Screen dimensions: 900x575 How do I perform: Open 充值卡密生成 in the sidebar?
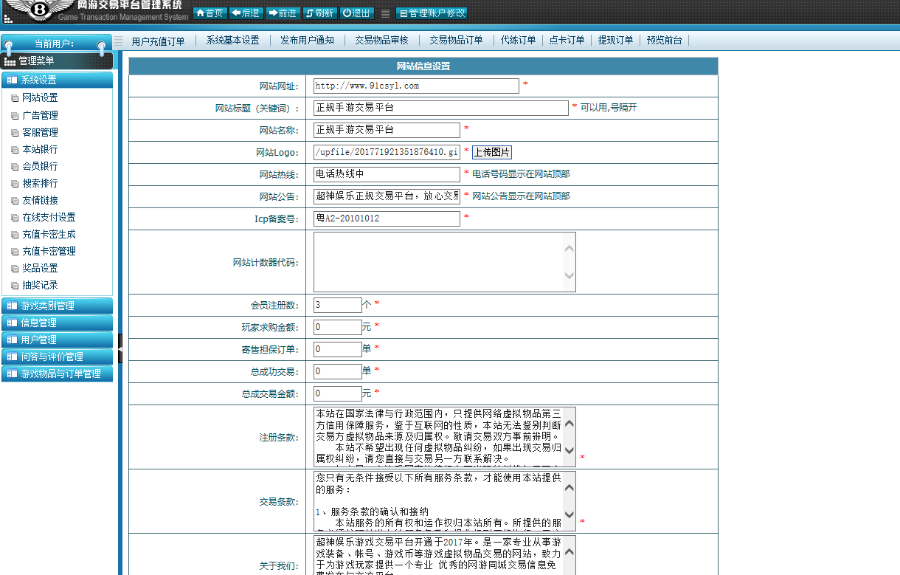click(49, 234)
